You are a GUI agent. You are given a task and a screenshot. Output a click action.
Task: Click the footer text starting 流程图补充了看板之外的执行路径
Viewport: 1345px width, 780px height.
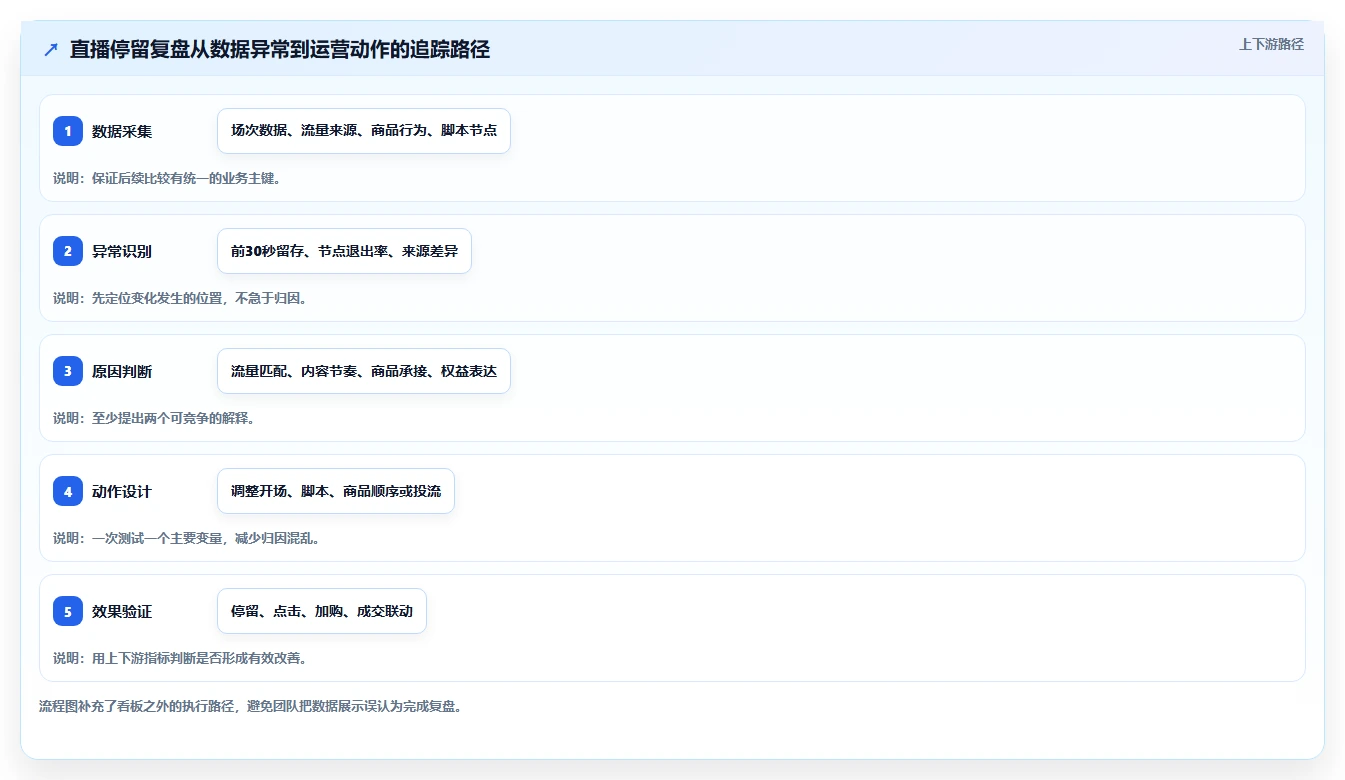click(x=250, y=706)
